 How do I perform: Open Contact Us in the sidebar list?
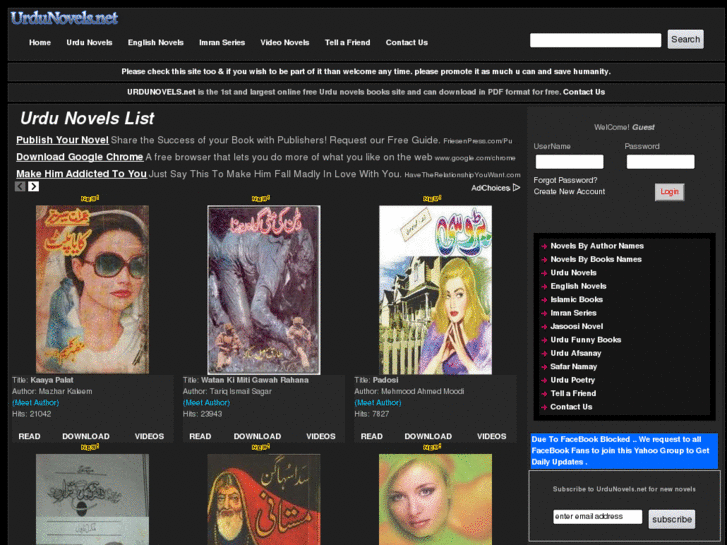571,407
